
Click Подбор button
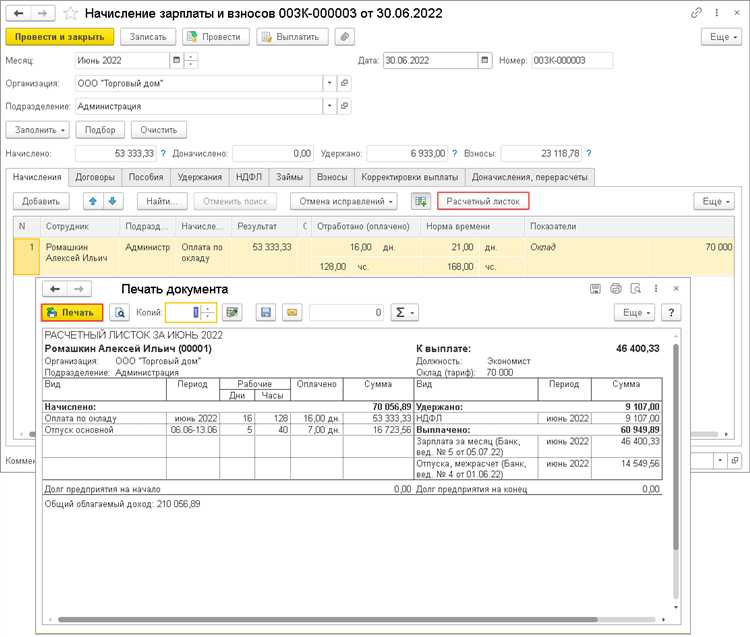[100, 130]
